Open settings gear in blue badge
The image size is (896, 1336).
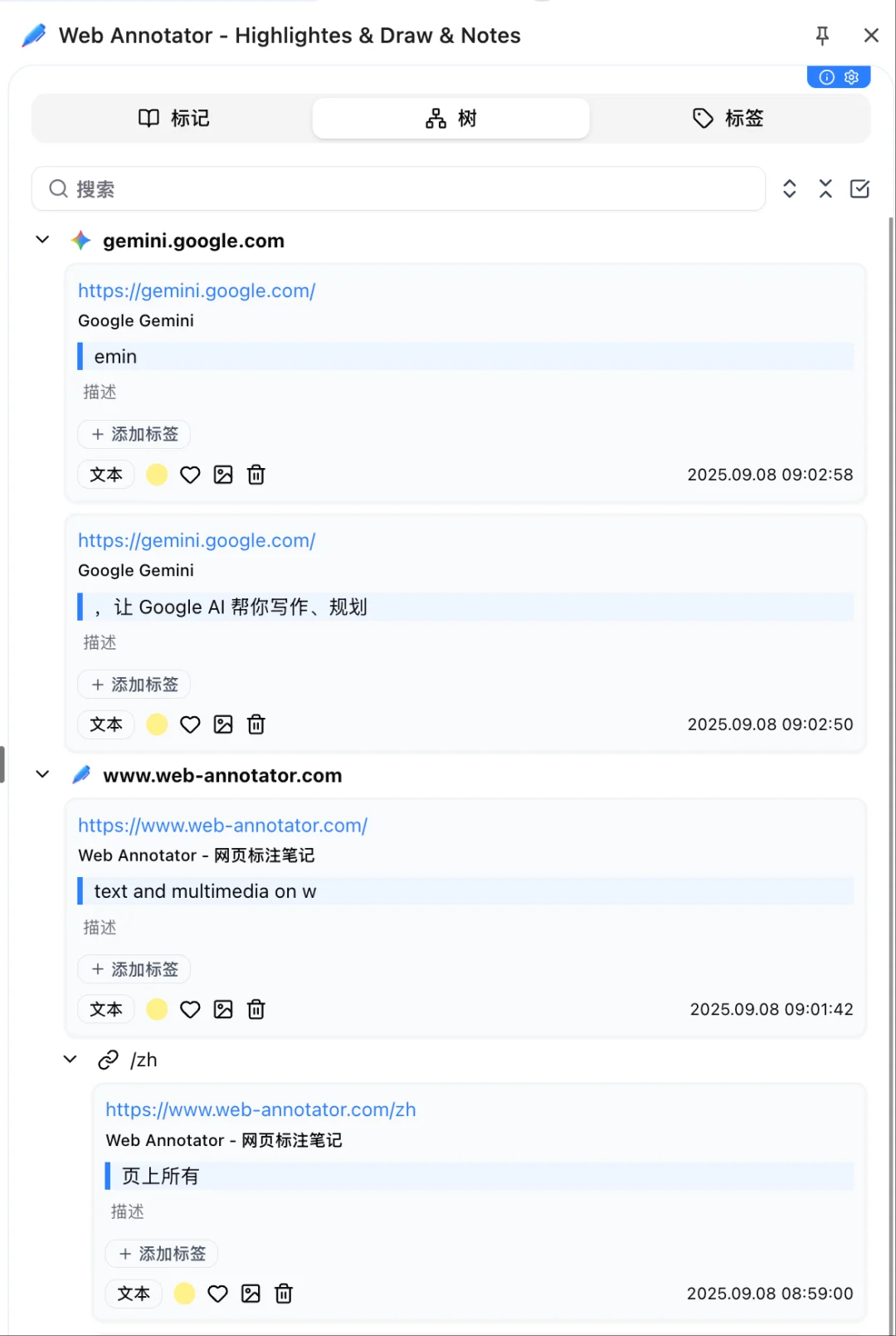point(851,77)
